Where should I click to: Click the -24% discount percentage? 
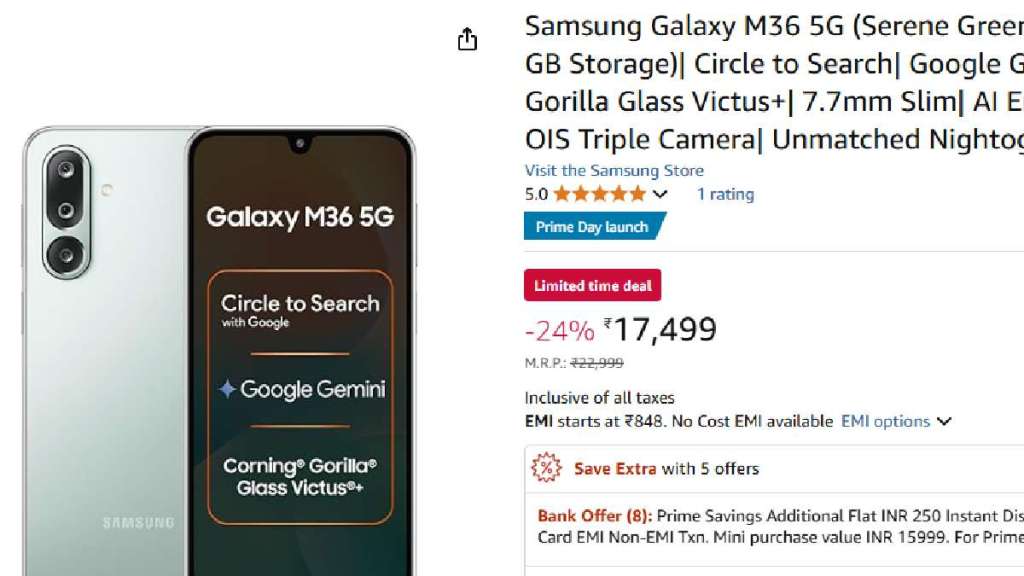point(559,331)
